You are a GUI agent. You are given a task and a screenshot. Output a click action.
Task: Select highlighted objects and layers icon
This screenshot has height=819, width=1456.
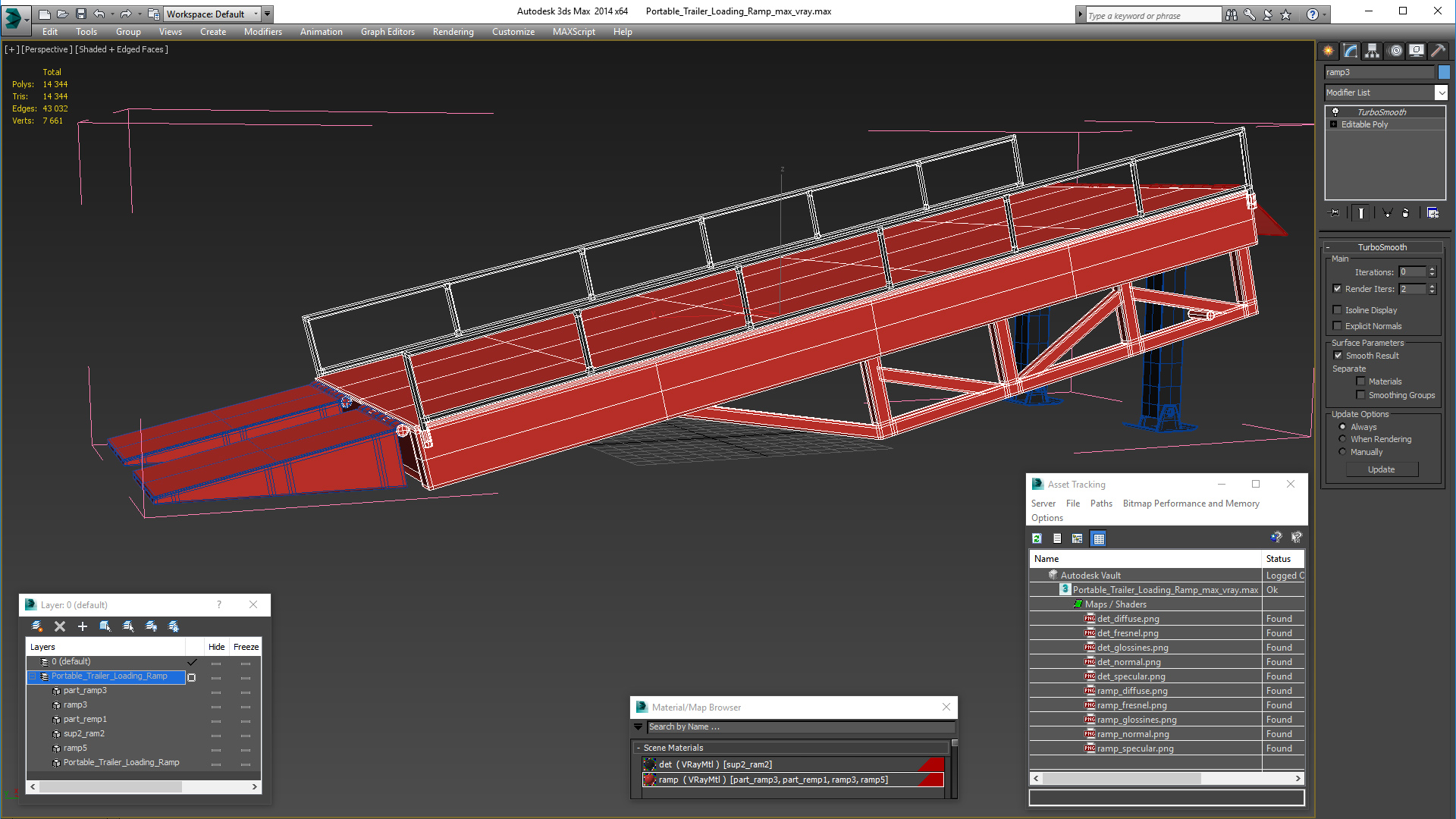pyautogui.click(x=105, y=626)
